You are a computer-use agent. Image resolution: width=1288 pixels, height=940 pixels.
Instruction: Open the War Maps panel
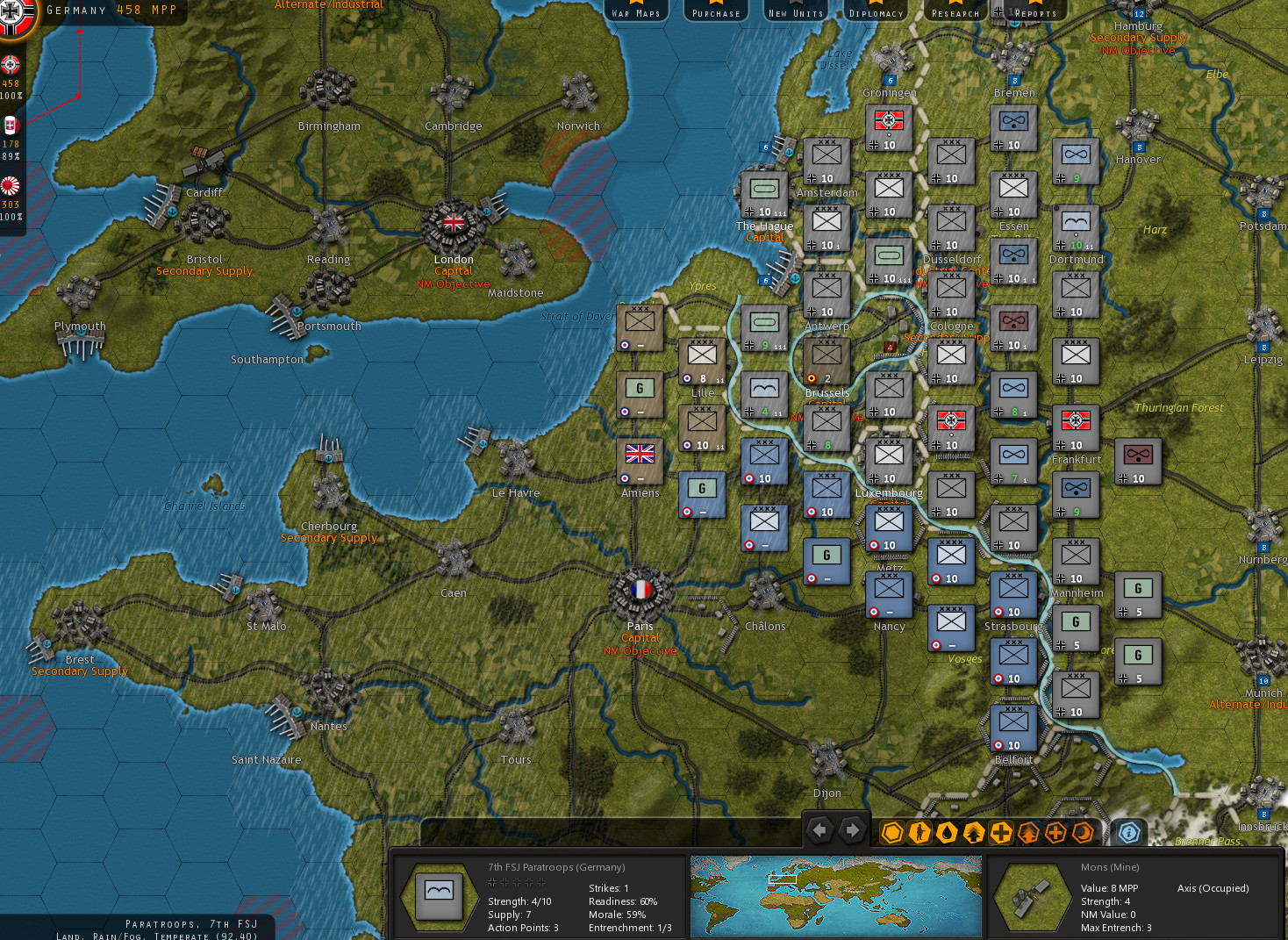(636, 11)
